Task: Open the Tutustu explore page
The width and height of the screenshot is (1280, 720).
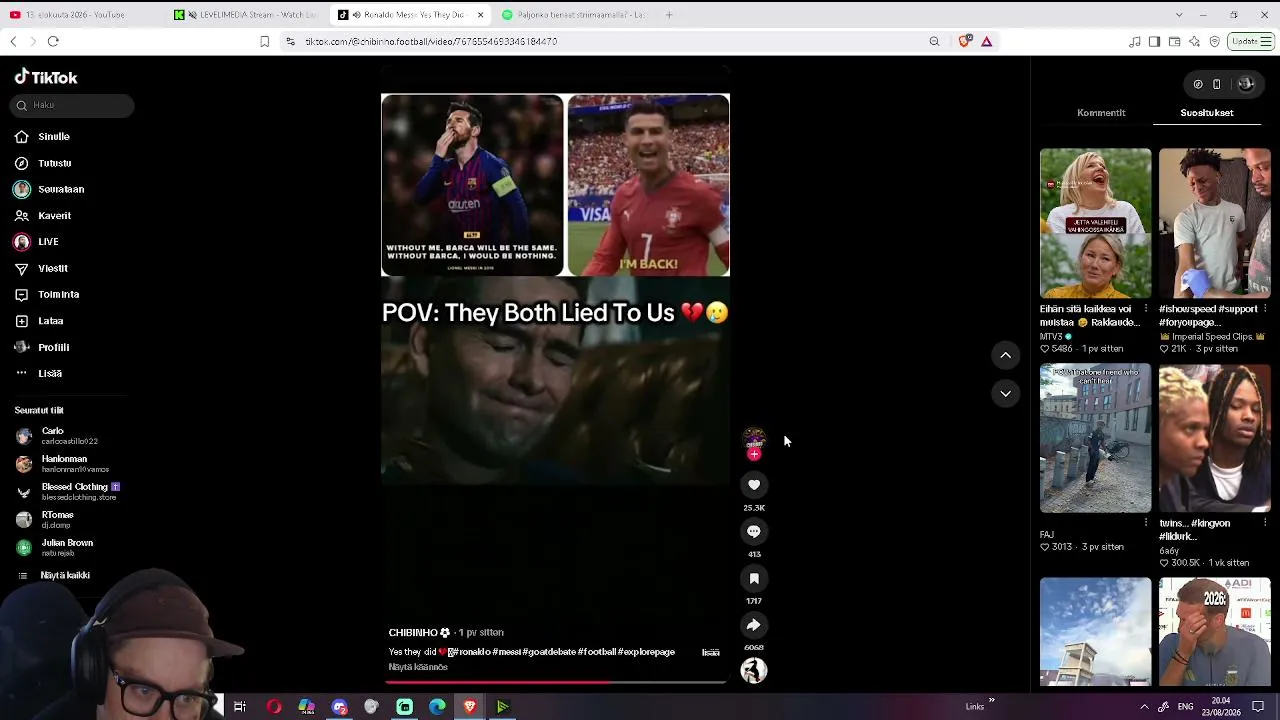Action: pos(43,163)
